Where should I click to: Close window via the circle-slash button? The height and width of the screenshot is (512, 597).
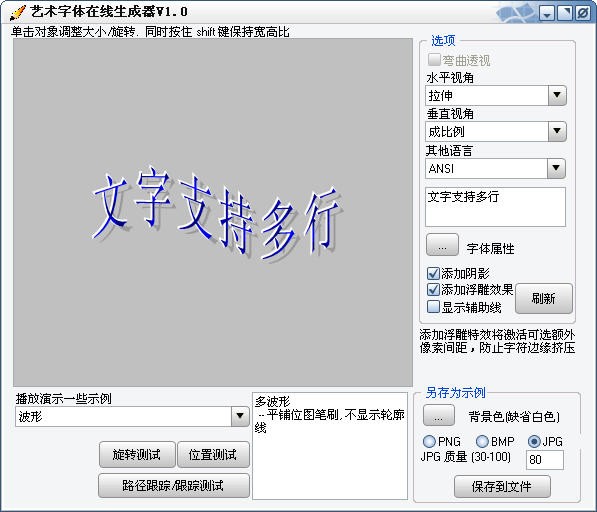pyautogui.click(x=583, y=13)
